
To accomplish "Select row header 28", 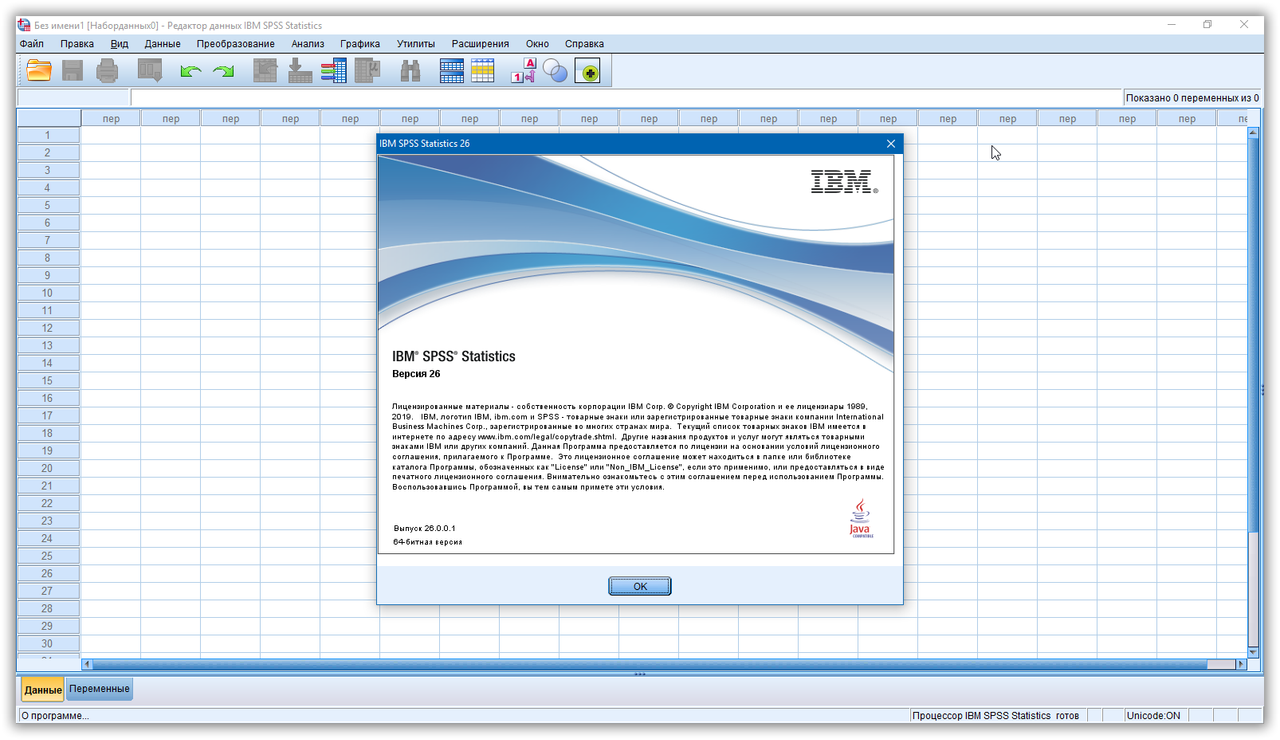I will [x=48, y=609].
